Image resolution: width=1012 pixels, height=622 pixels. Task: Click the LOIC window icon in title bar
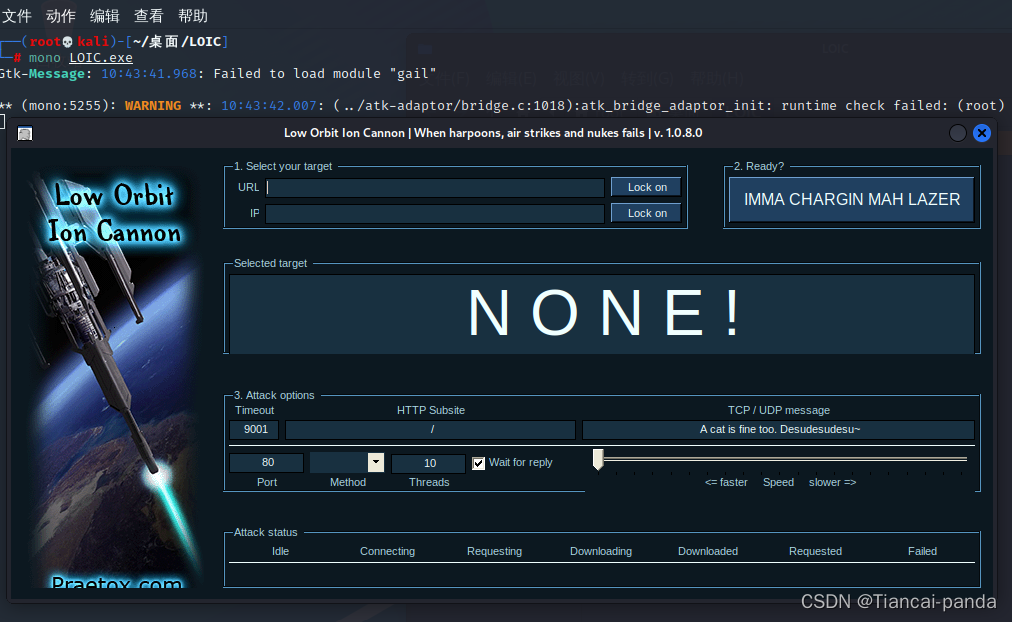coord(25,134)
